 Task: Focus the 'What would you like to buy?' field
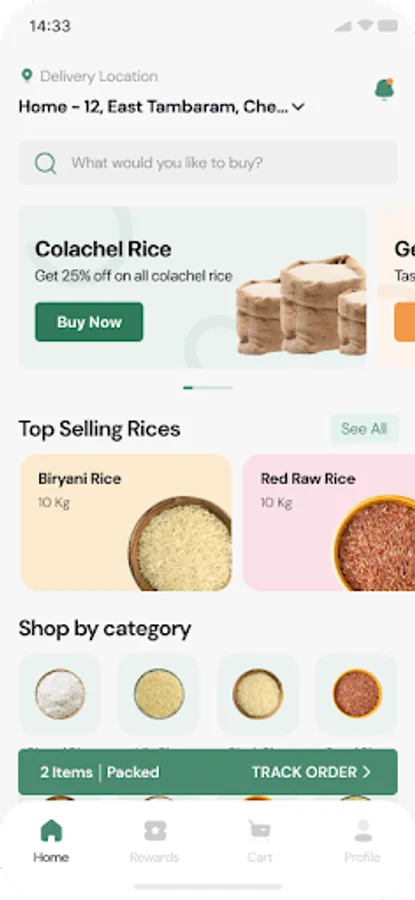tap(208, 163)
